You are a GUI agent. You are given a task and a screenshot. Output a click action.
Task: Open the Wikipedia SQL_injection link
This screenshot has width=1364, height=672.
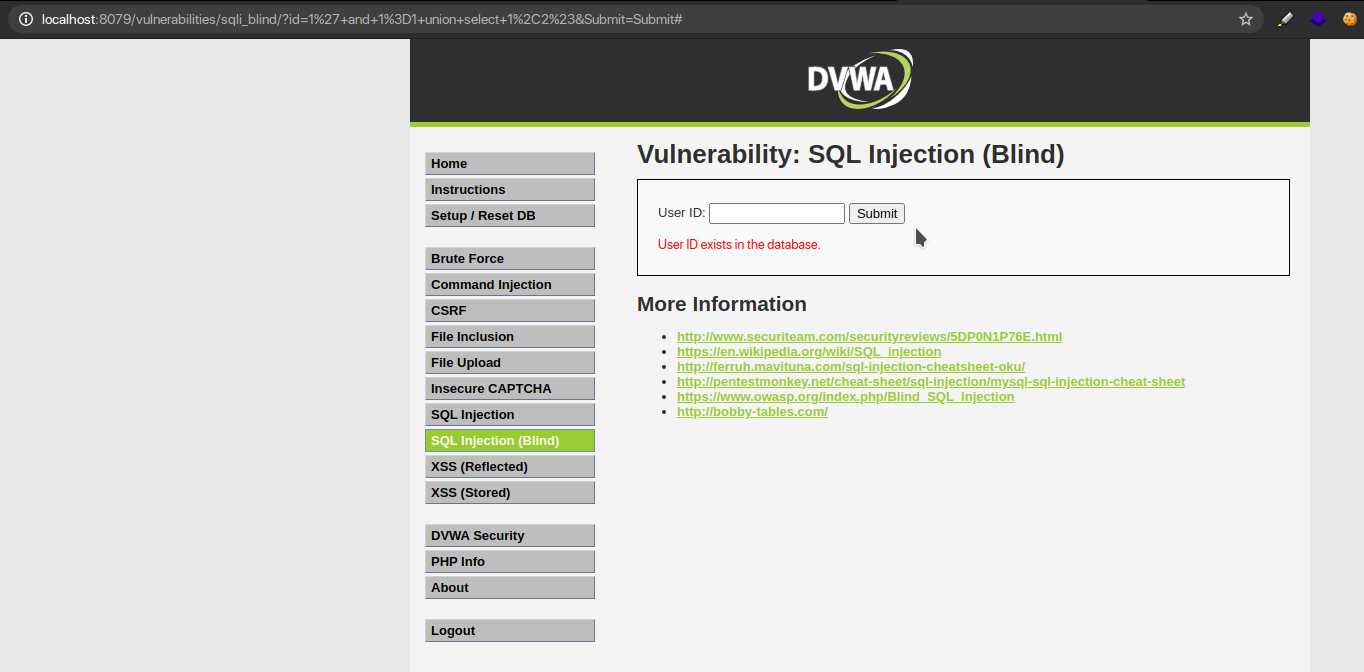(809, 352)
